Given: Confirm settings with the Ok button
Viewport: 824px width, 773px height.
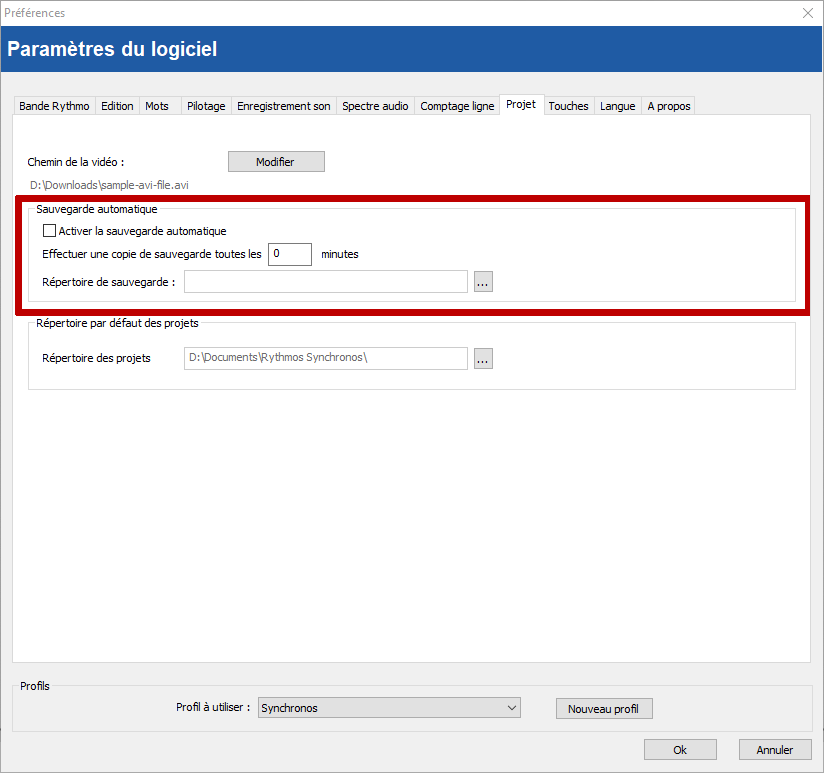Looking at the screenshot, I should [x=680, y=750].
